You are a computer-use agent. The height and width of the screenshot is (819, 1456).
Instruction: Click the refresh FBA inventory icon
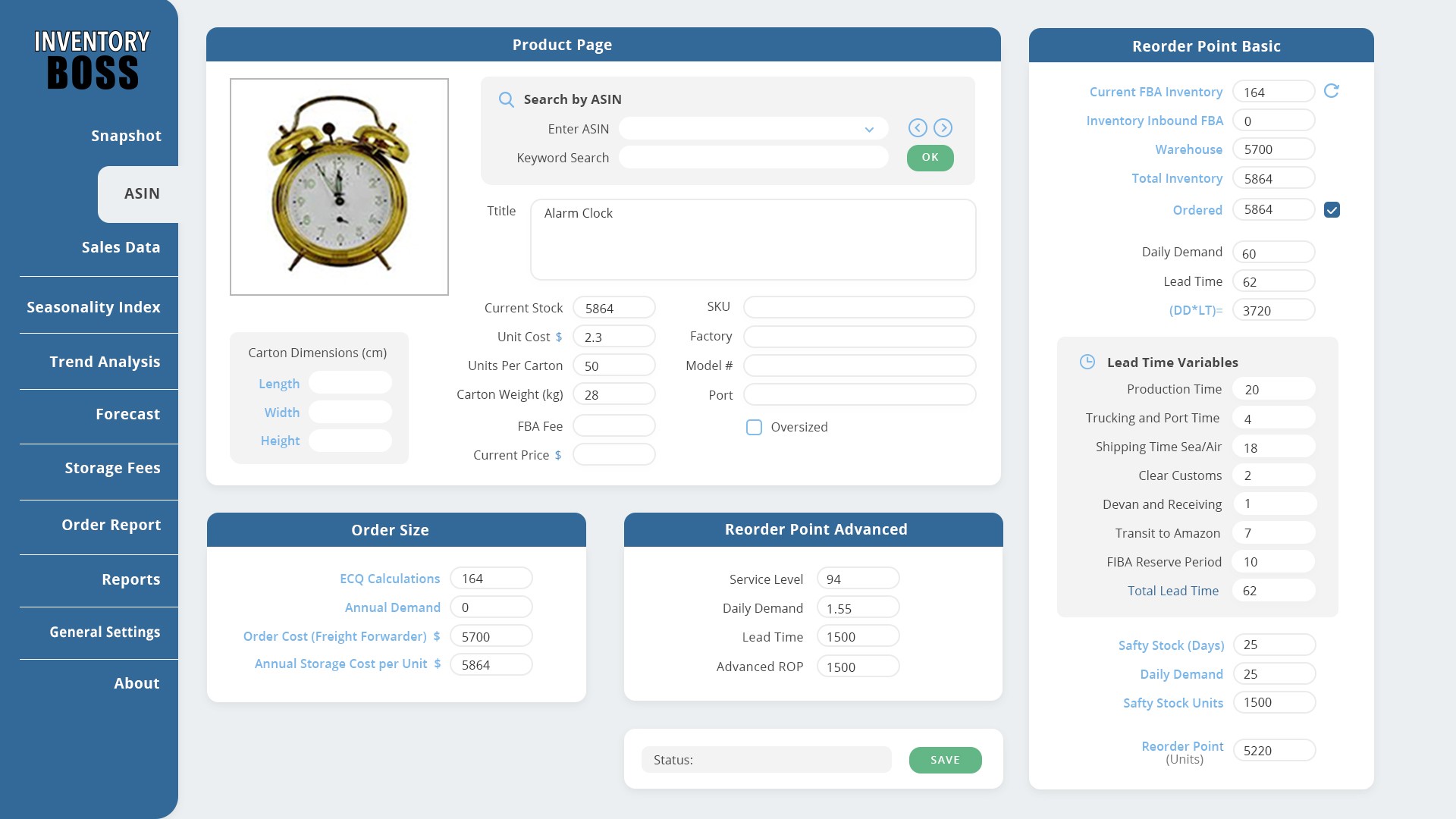pos(1331,91)
